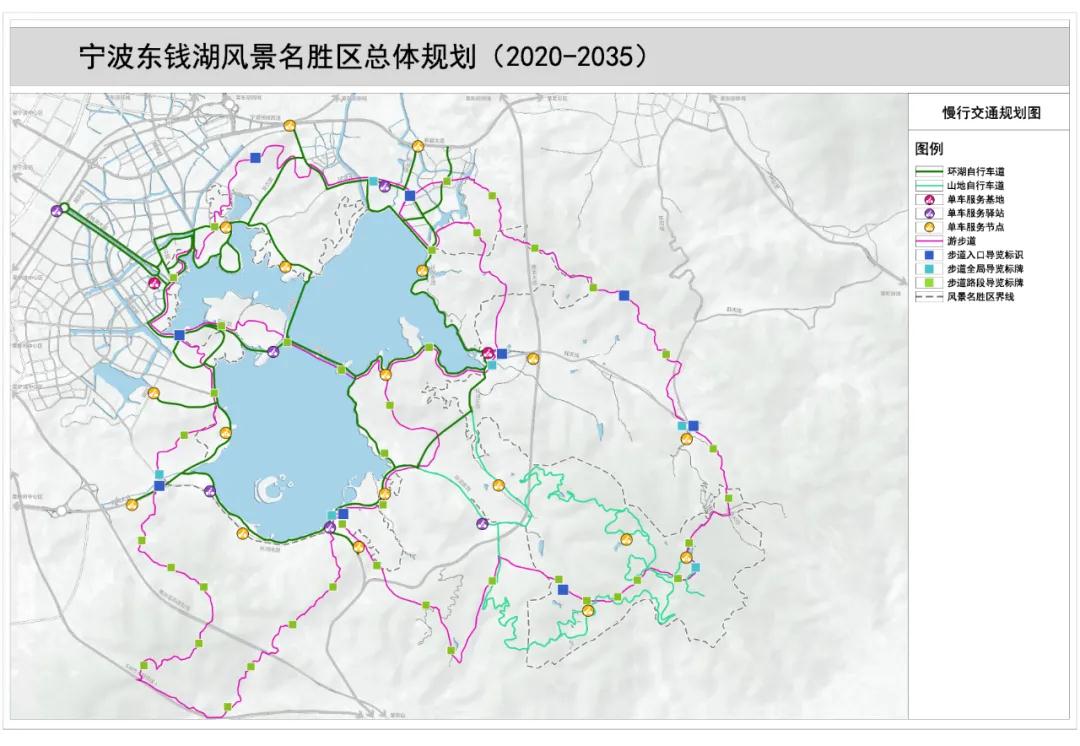Click the purple station icon at the lake's southern tip
Screen dimensions: 1080x746
(330, 527)
